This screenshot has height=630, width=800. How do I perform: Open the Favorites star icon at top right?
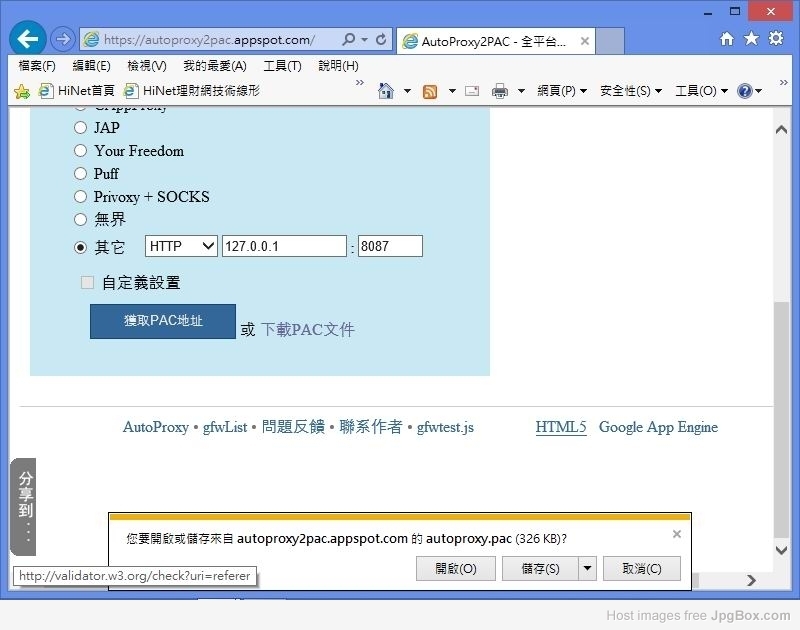pyautogui.click(x=751, y=39)
